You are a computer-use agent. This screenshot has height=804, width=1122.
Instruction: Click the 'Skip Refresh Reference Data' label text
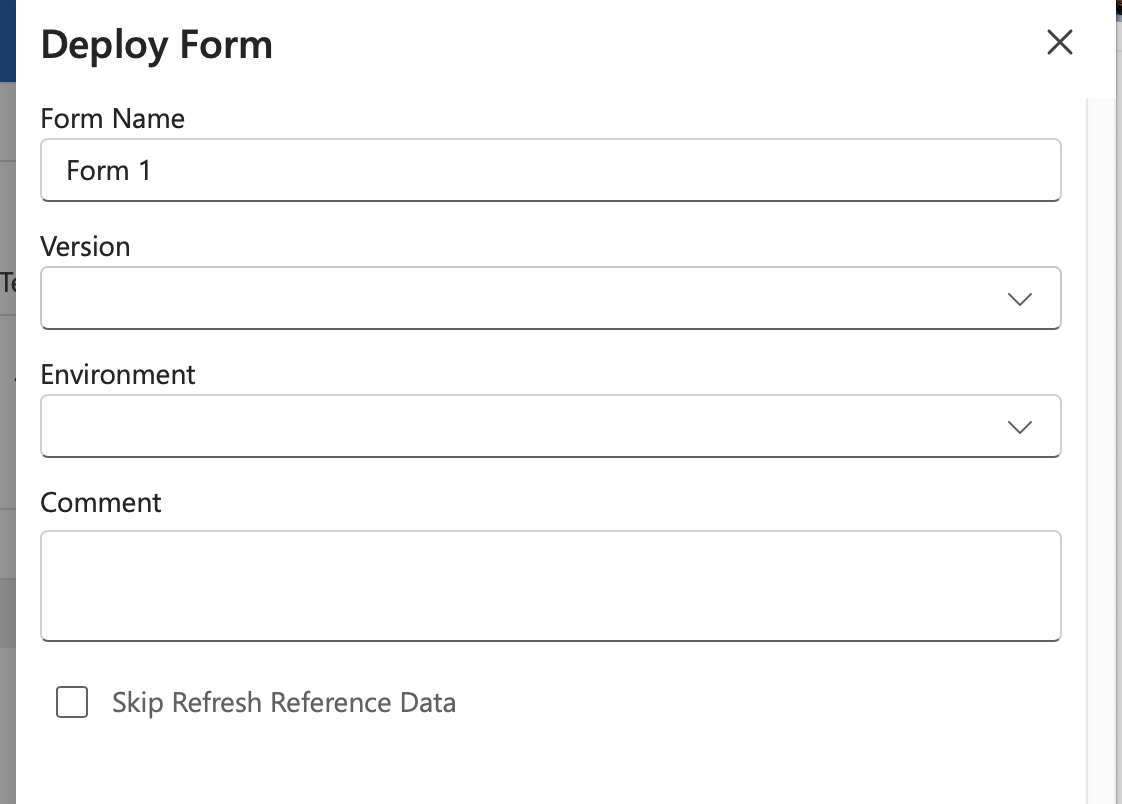coord(284,702)
